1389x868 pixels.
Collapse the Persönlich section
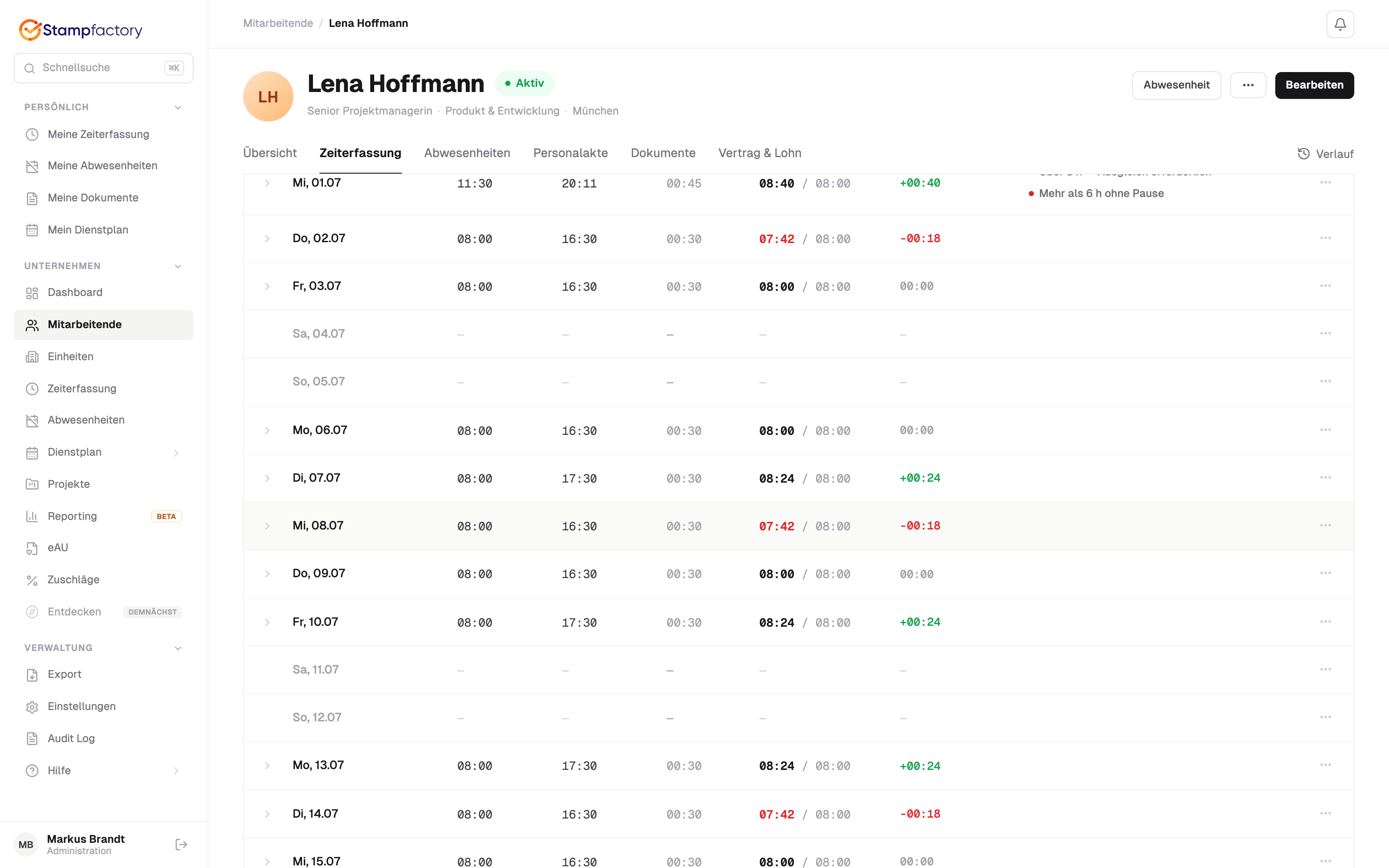(x=178, y=107)
